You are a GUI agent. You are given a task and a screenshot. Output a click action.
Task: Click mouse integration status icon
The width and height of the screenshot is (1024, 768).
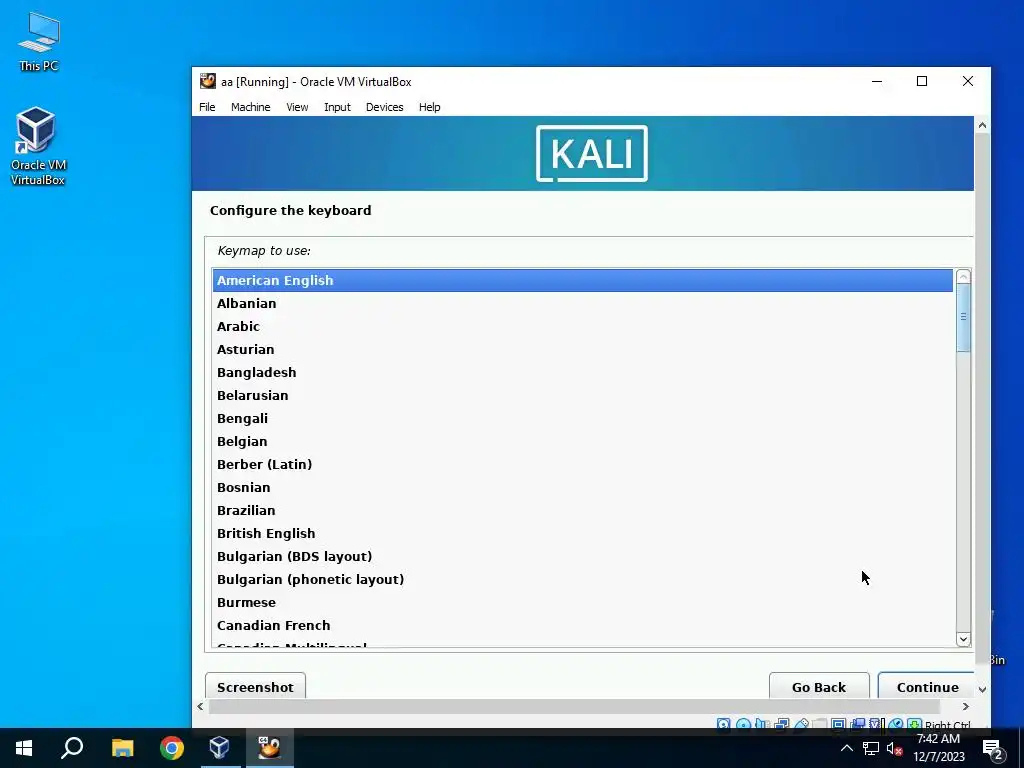tap(896, 724)
